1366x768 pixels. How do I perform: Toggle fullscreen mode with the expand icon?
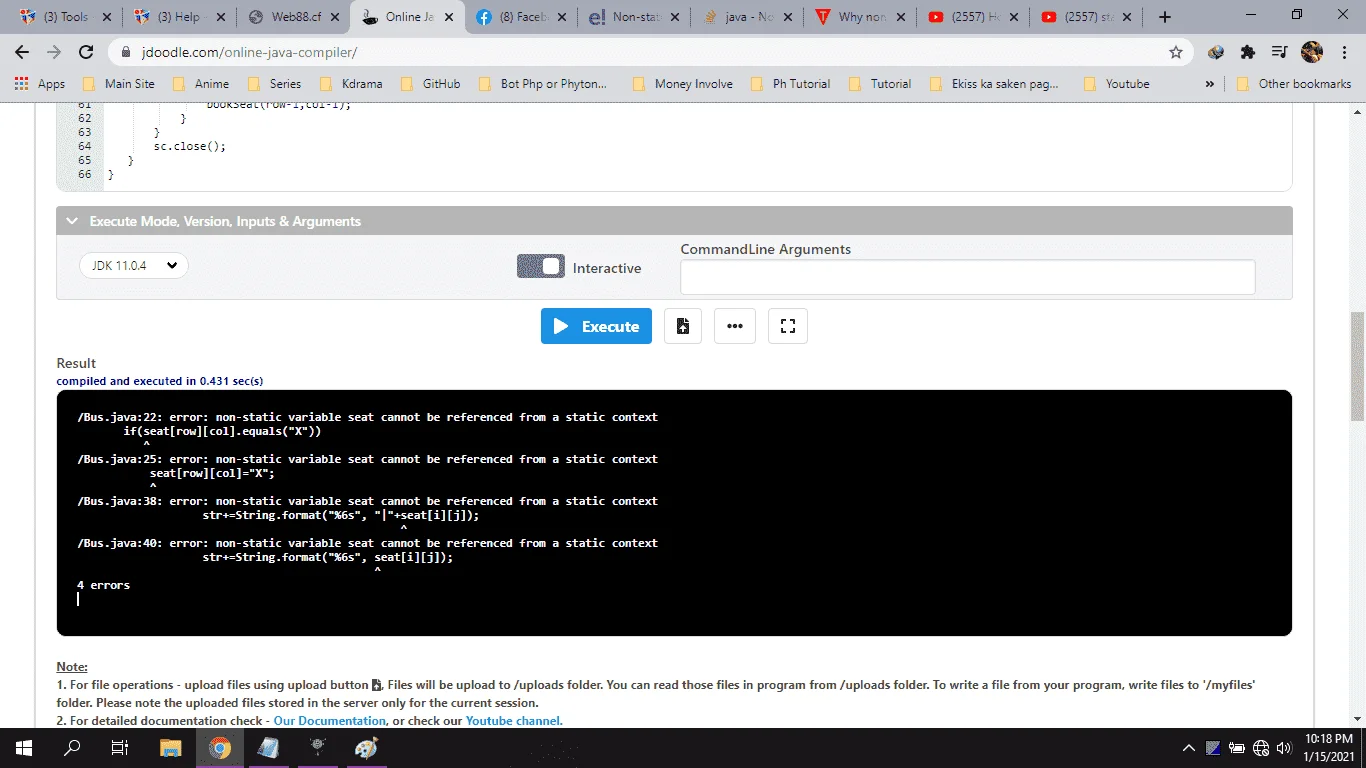pos(788,326)
